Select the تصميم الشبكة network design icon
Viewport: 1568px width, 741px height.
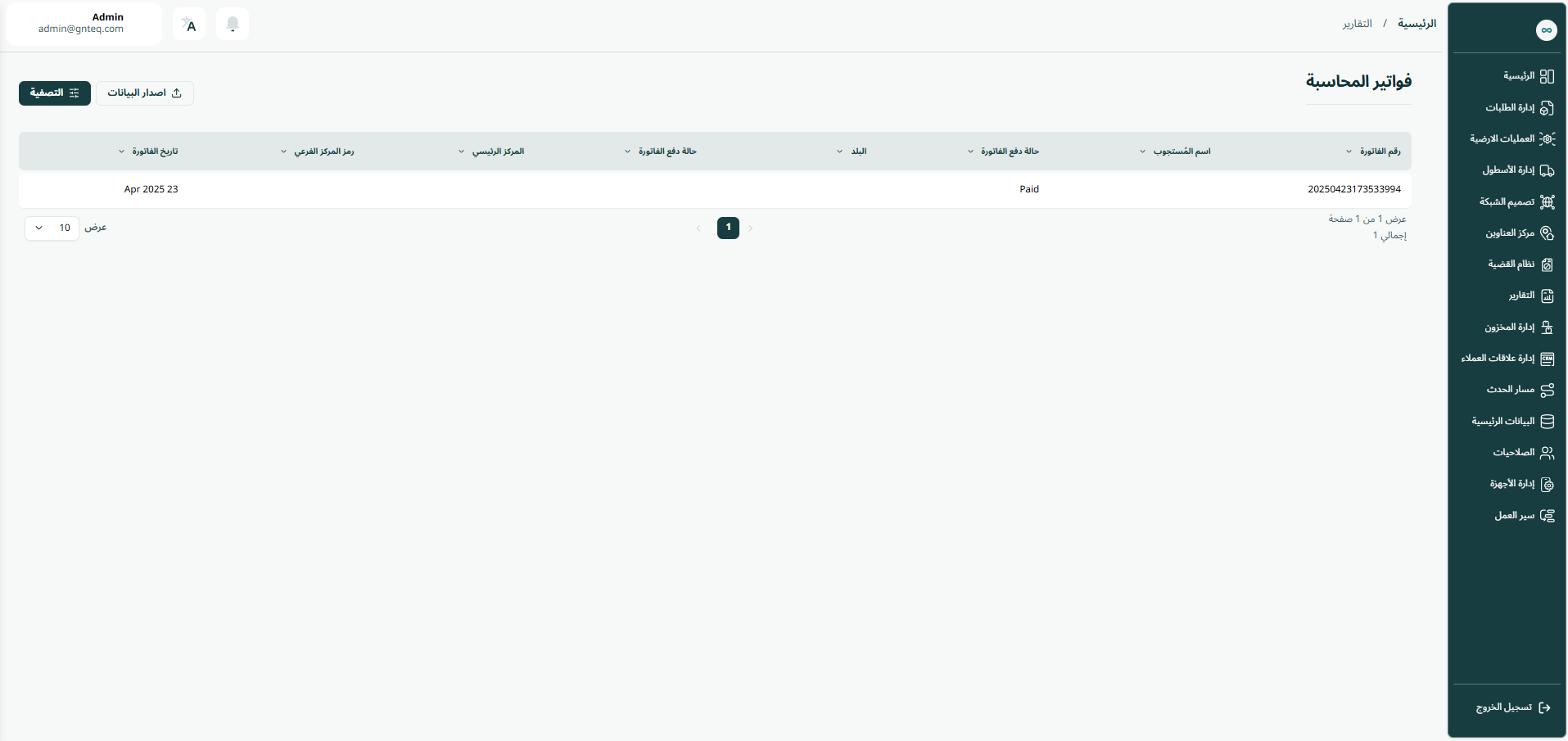(1547, 202)
